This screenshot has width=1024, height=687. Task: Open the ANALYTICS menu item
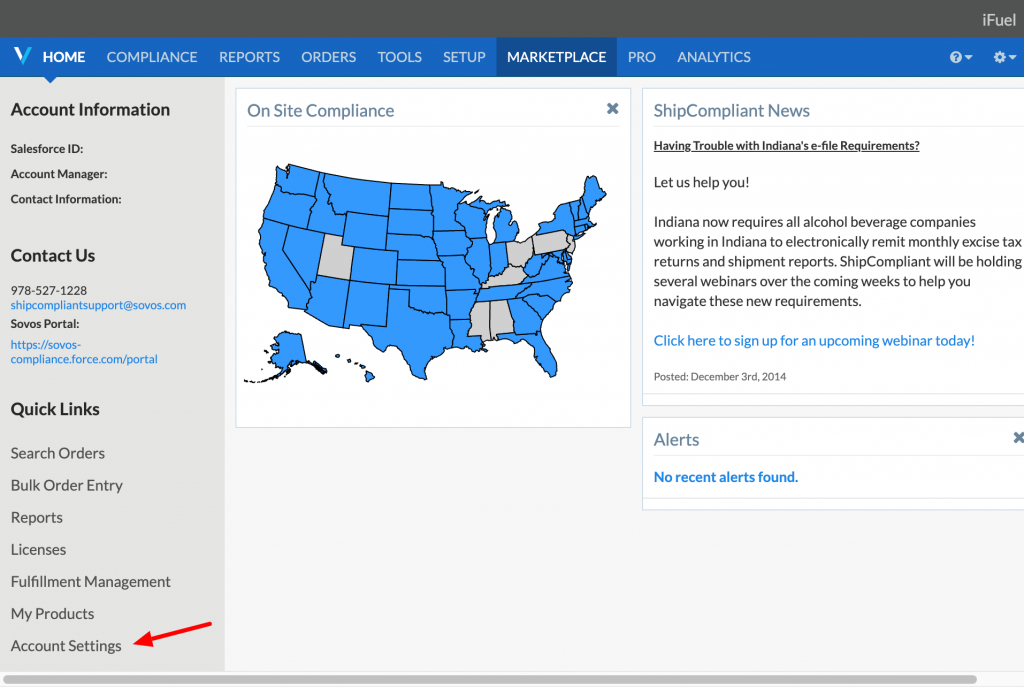[714, 57]
